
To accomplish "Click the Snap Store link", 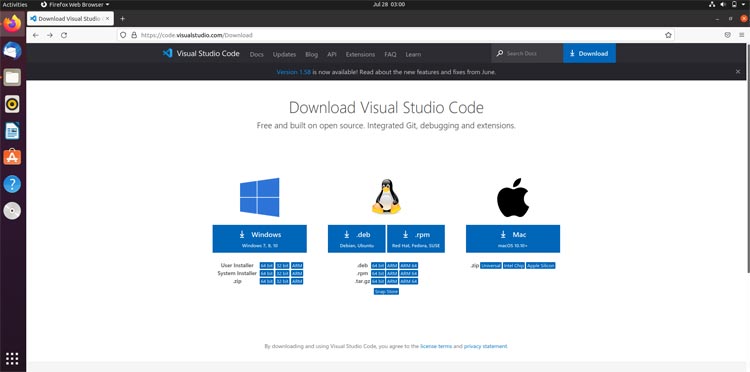I will pos(386,291).
